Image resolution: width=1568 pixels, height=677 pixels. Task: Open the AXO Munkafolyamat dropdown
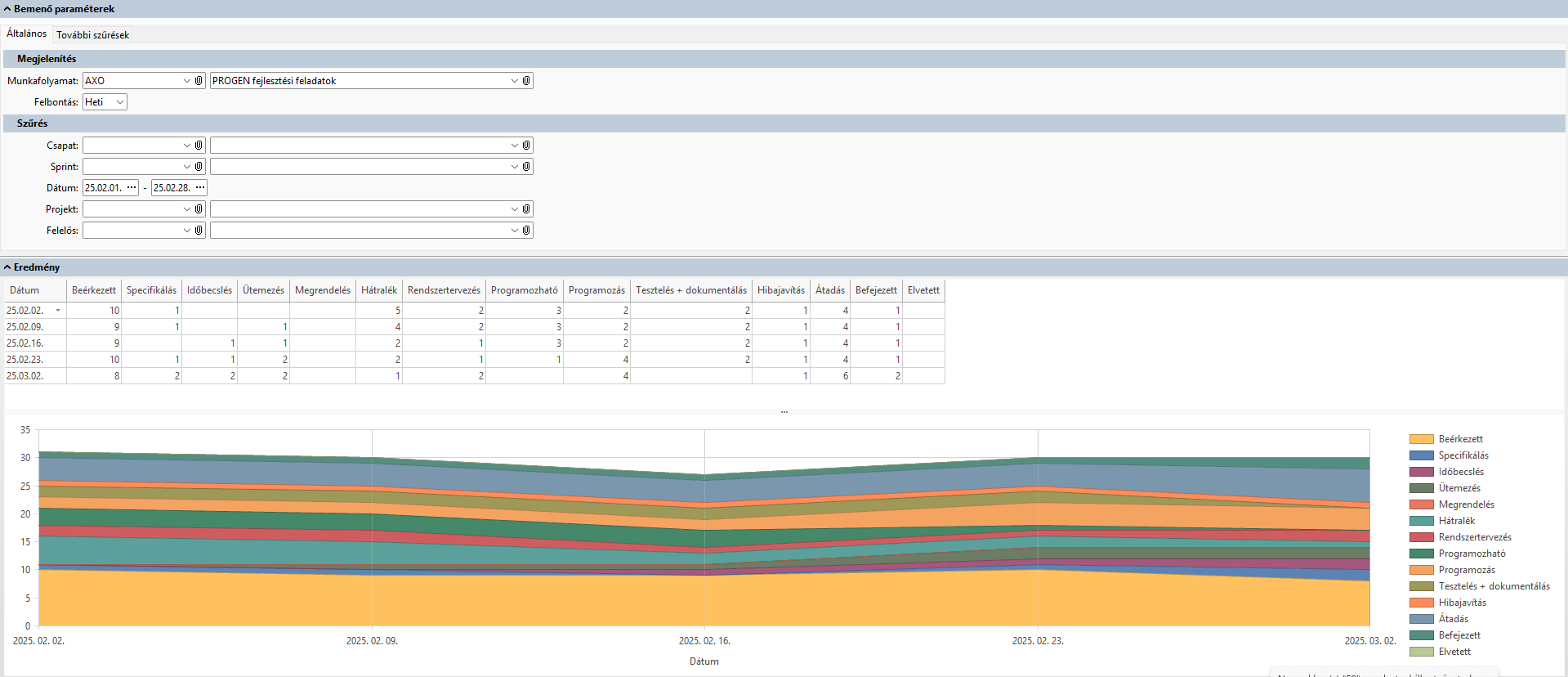[186, 81]
